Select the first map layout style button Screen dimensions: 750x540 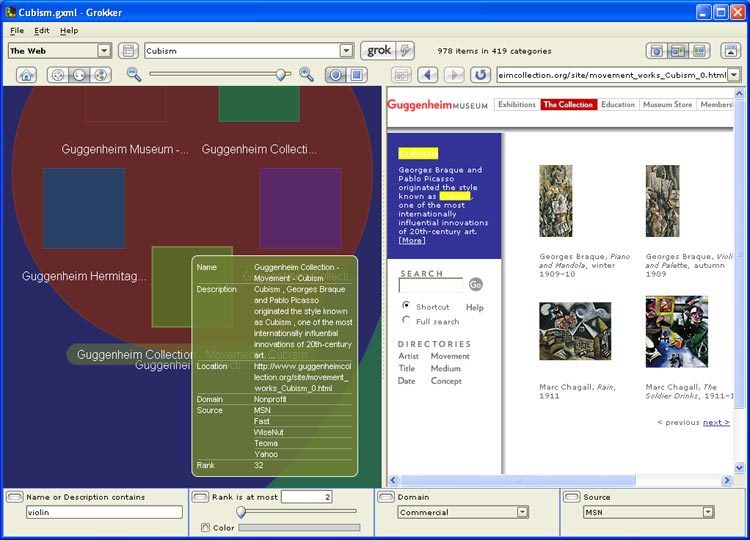click(x=58, y=75)
